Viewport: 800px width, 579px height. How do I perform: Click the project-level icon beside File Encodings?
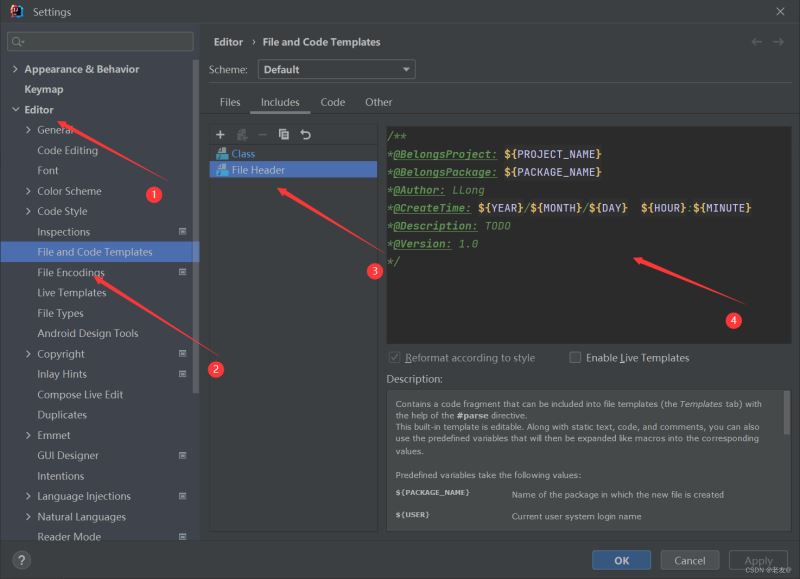click(182, 272)
